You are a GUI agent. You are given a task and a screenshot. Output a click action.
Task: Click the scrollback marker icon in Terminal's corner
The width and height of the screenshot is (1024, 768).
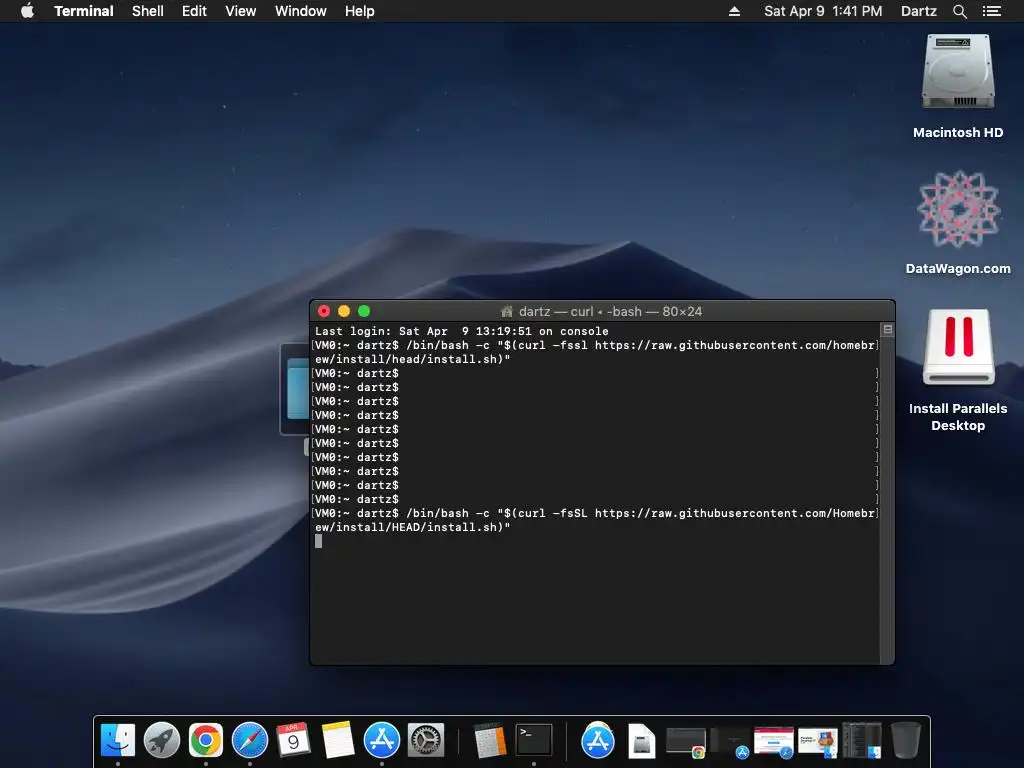pyautogui.click(x=888, y=329)
